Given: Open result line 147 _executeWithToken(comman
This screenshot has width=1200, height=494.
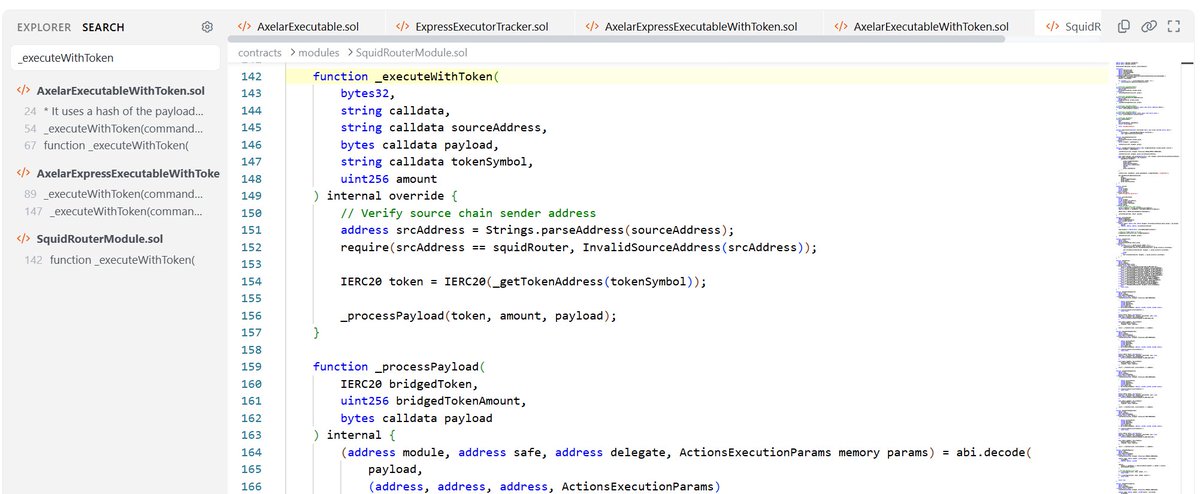Looking at the screenshot, I should pyautogui.click(x=113, y=211).
